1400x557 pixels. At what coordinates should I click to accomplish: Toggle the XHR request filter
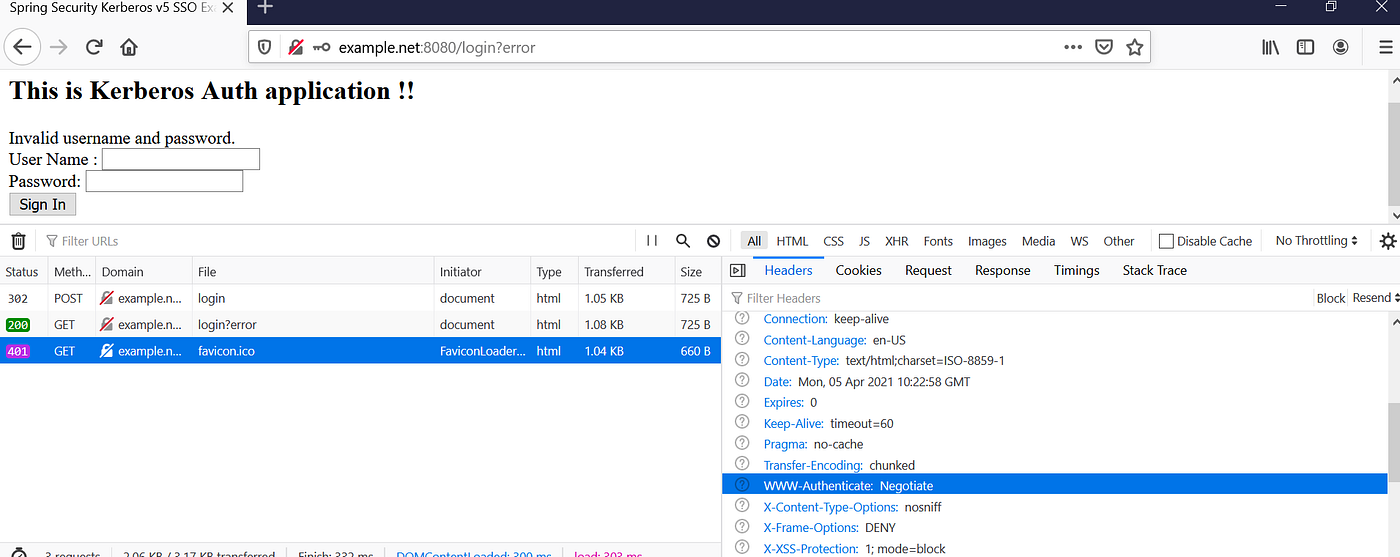pos(897,241)
